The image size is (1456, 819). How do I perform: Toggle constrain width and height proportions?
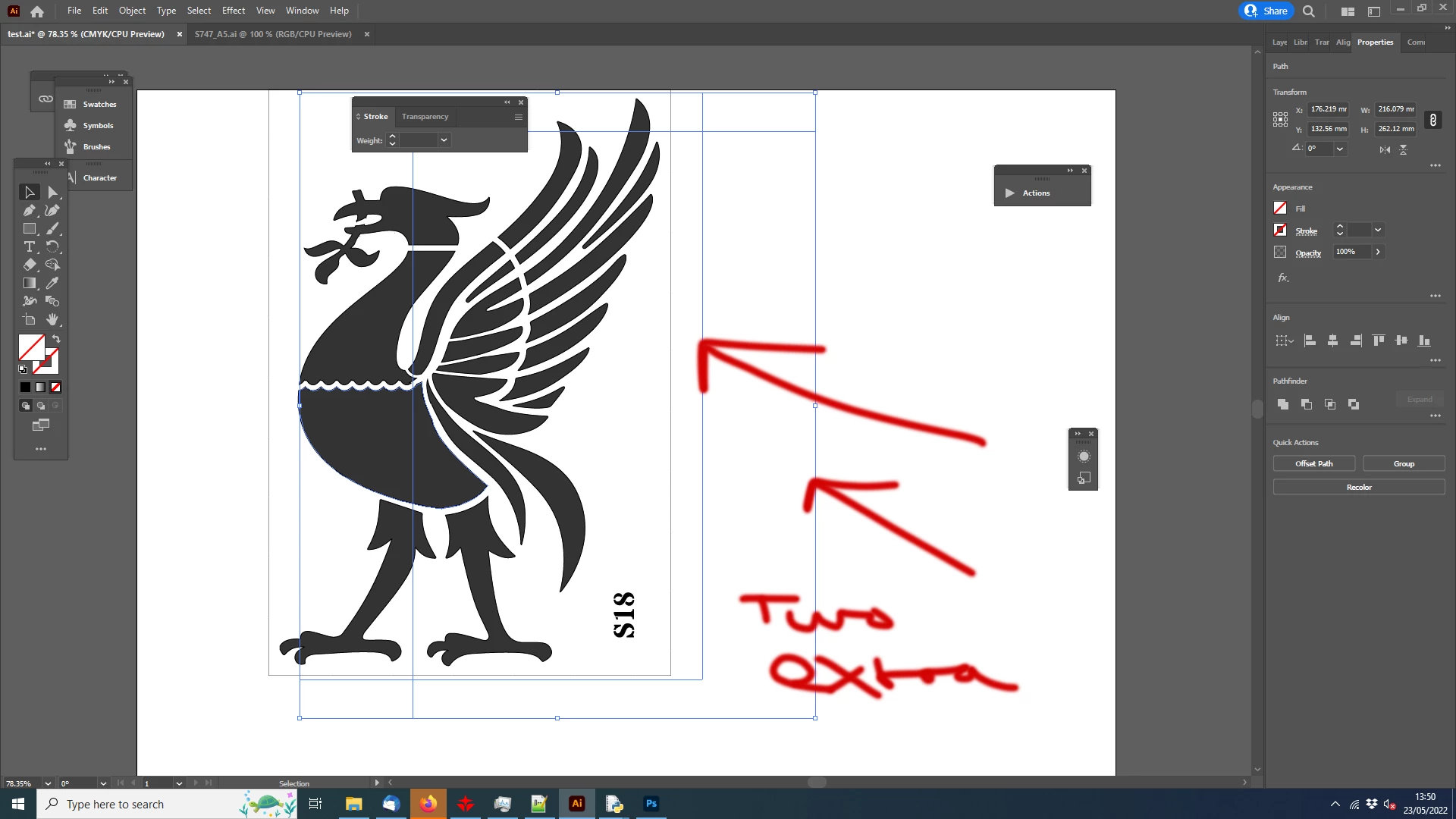(x=1432, y=120)
